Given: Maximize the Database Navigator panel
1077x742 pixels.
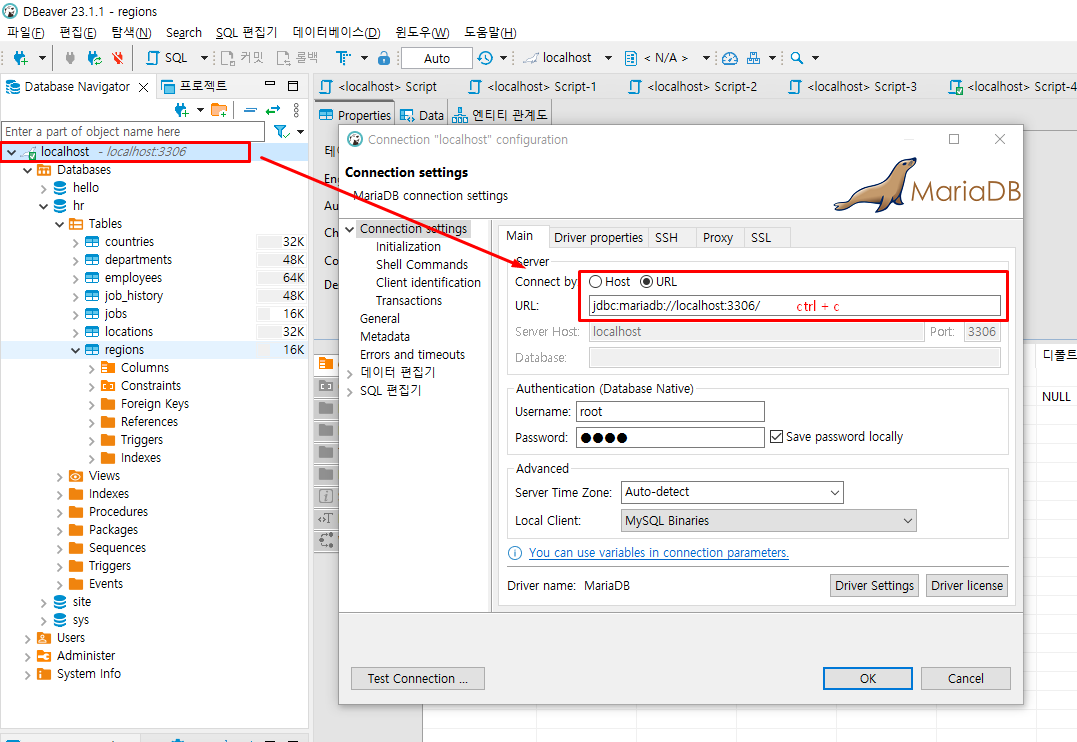Looking at the screenshot, I should tap(293, 85).
